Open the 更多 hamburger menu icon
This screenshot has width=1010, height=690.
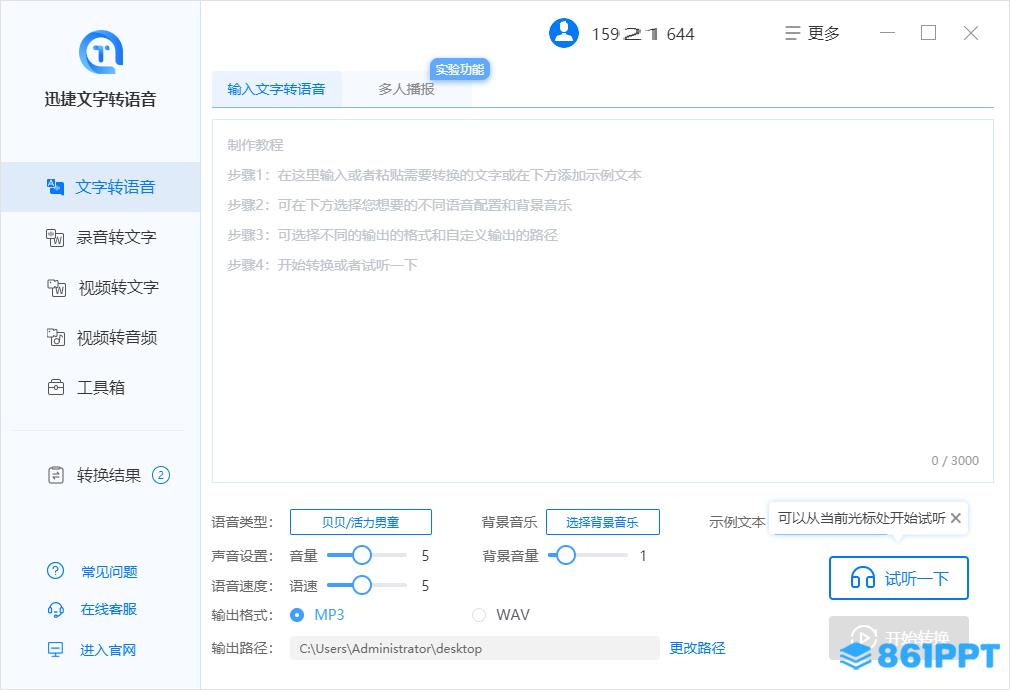[x=792, y=33]
